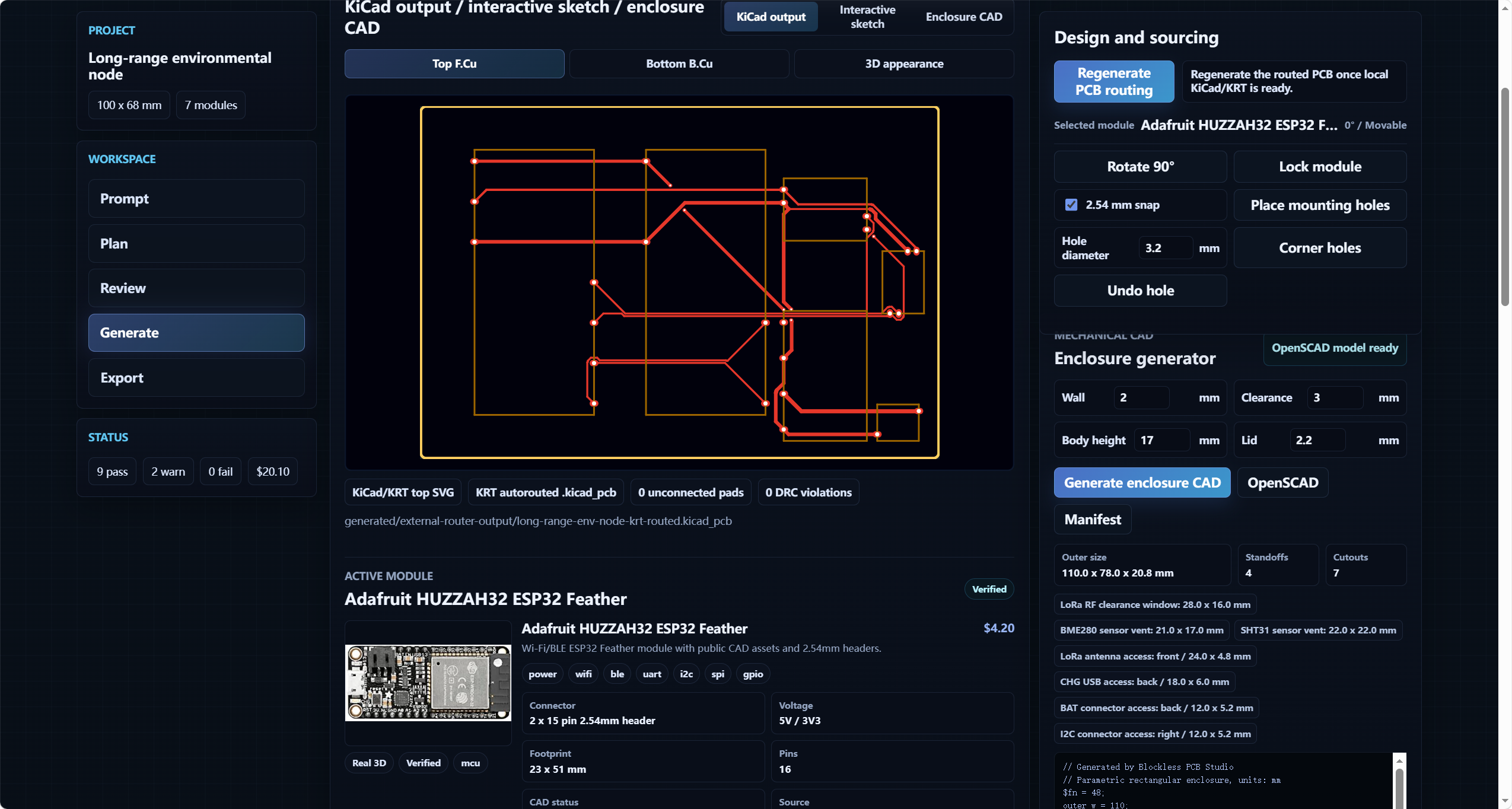This screenshot has height=809, width=1512.
Task: Click the Corner holes button
Action: 1320,248
